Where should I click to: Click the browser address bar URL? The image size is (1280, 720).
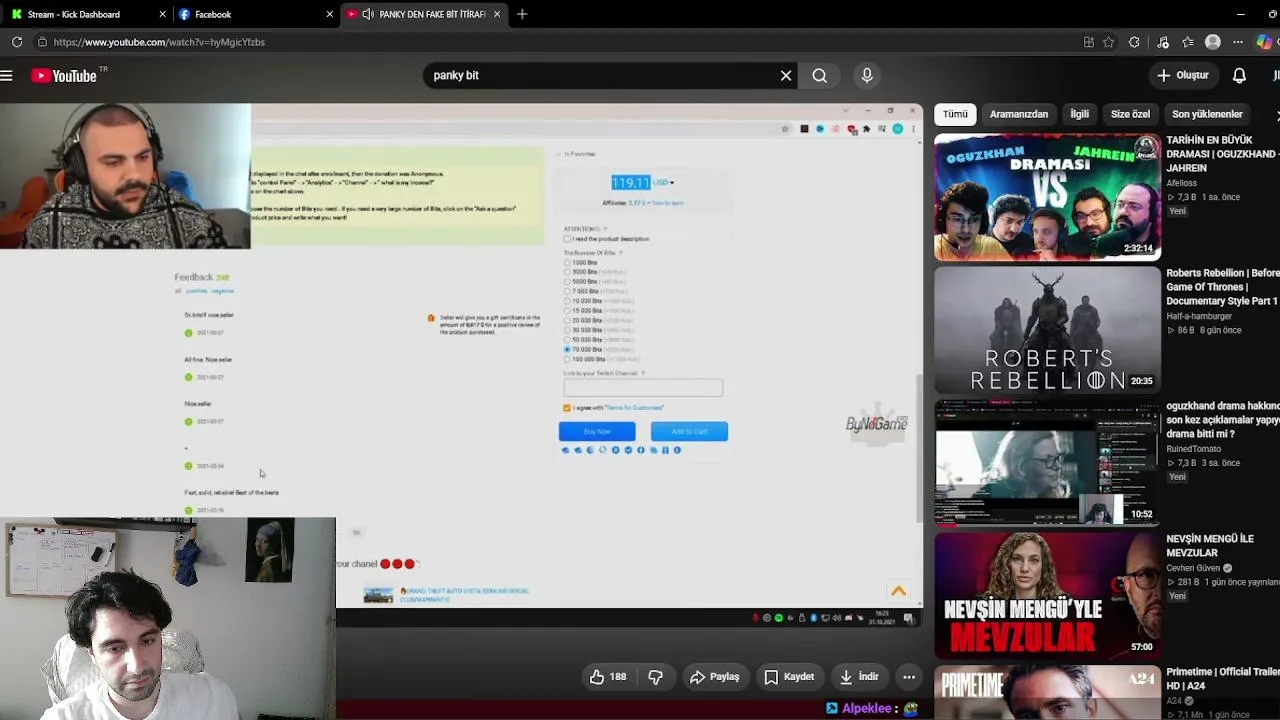pos(159,42)
